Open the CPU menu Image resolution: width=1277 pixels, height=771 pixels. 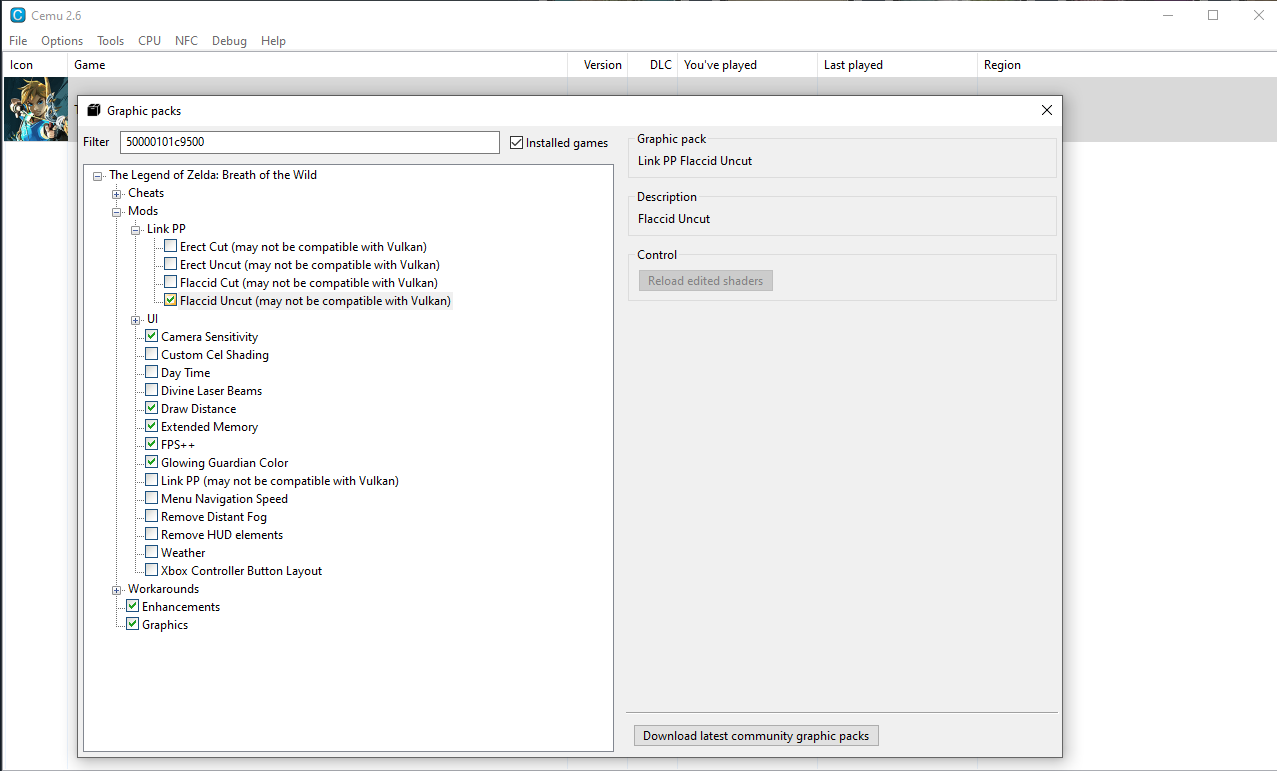(x=150, y=41)
